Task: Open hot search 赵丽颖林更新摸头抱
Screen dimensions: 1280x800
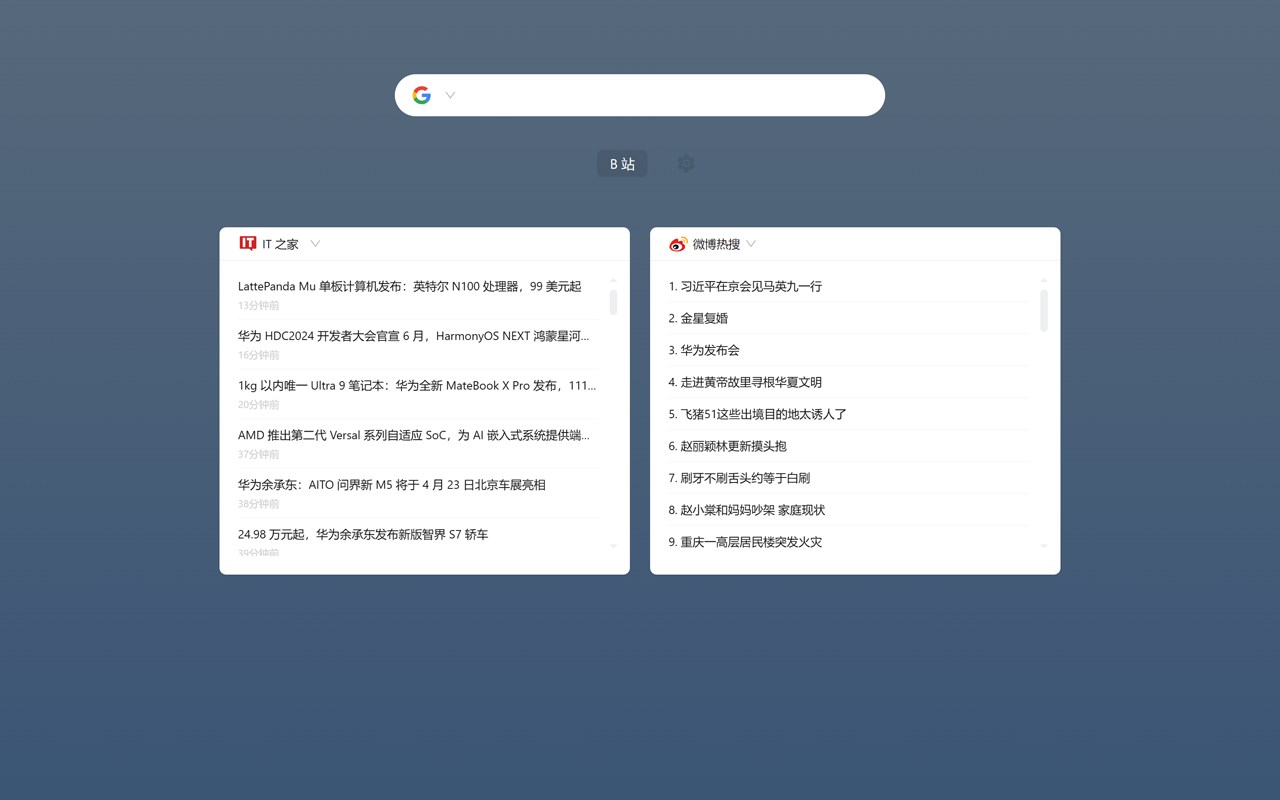Action: pos(727,446)
